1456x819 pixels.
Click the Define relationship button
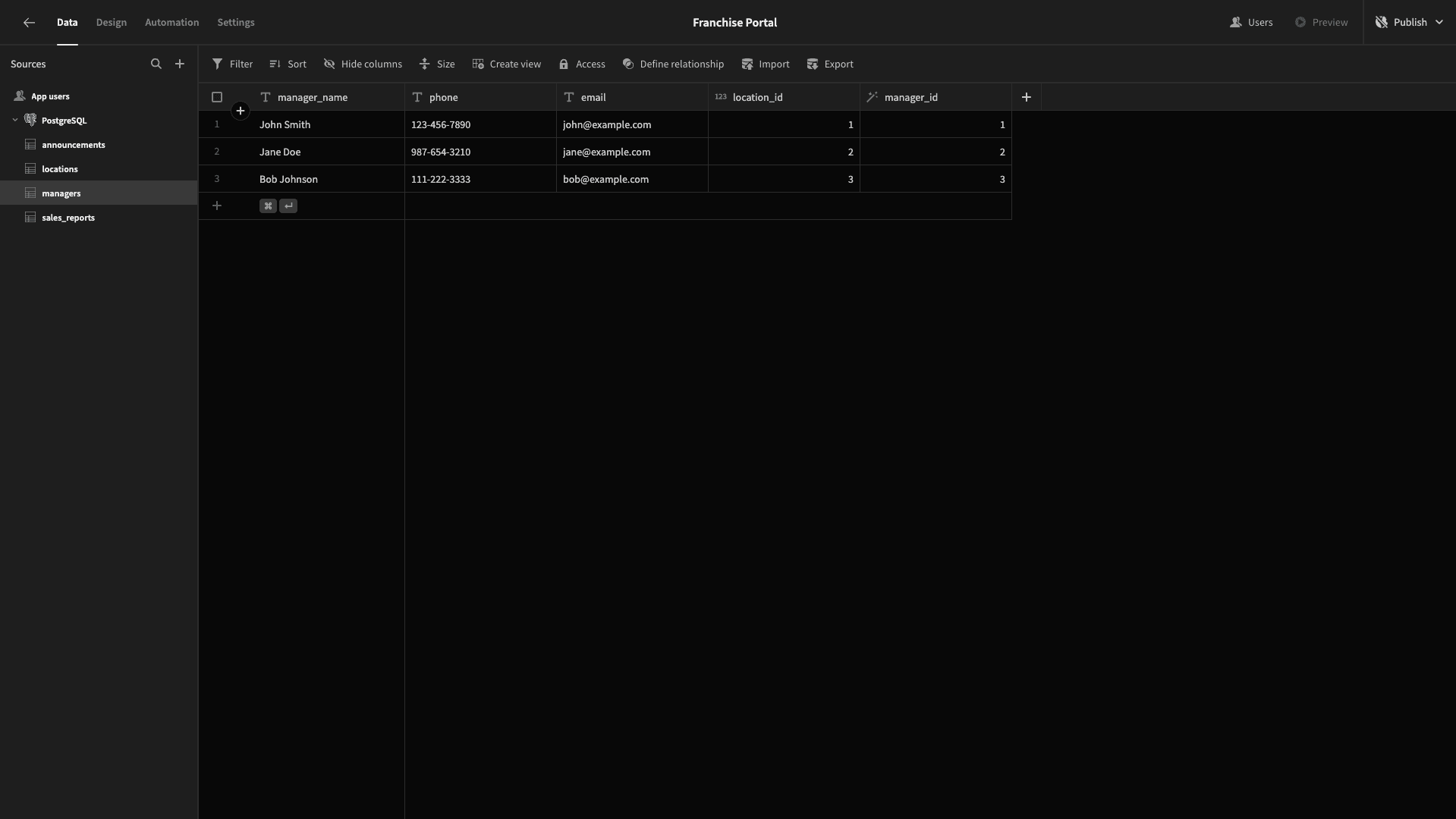[x=673, y=64]
